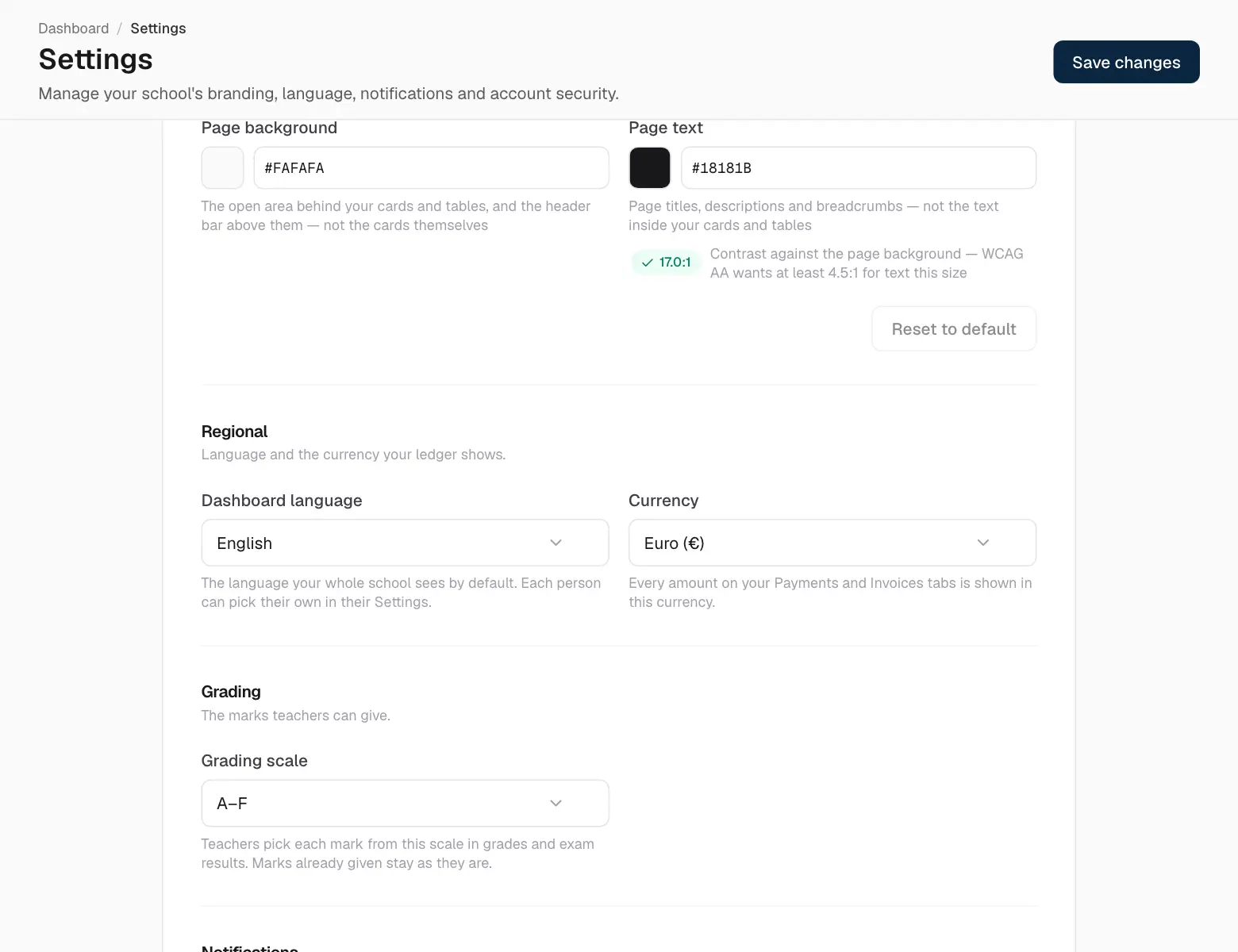The height and width of the screenshot is (952, 1238).
Task: Open the Dashboard language dropdown
Action: click(406, 543)
